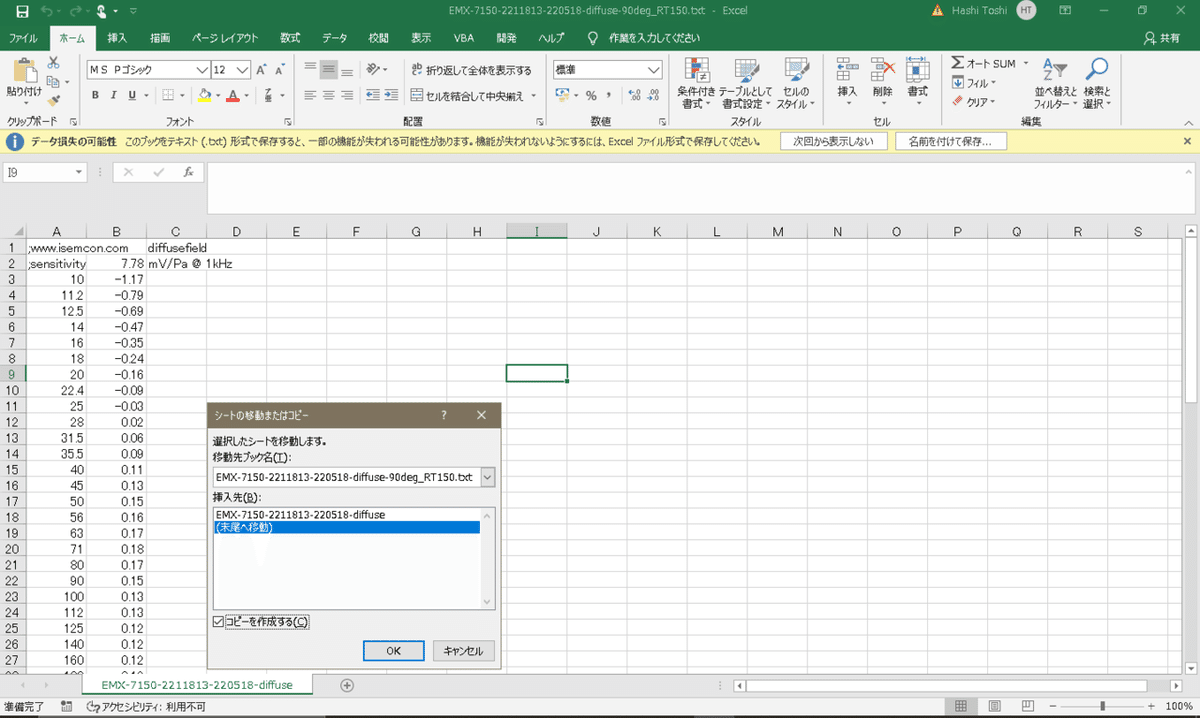The height and width of the screenshot is (718, 1200).
Task: Click the Increase indent icon
Action: (390, 95)
